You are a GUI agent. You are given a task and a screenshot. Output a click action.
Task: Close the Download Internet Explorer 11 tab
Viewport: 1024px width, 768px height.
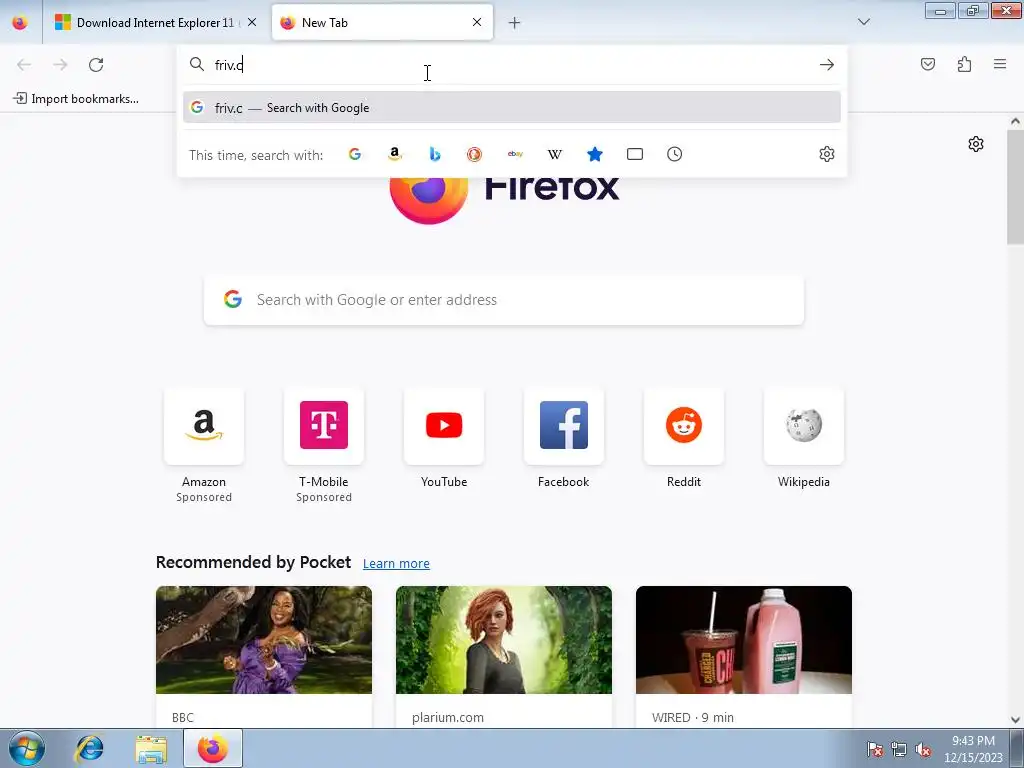(x=252, y=22)
